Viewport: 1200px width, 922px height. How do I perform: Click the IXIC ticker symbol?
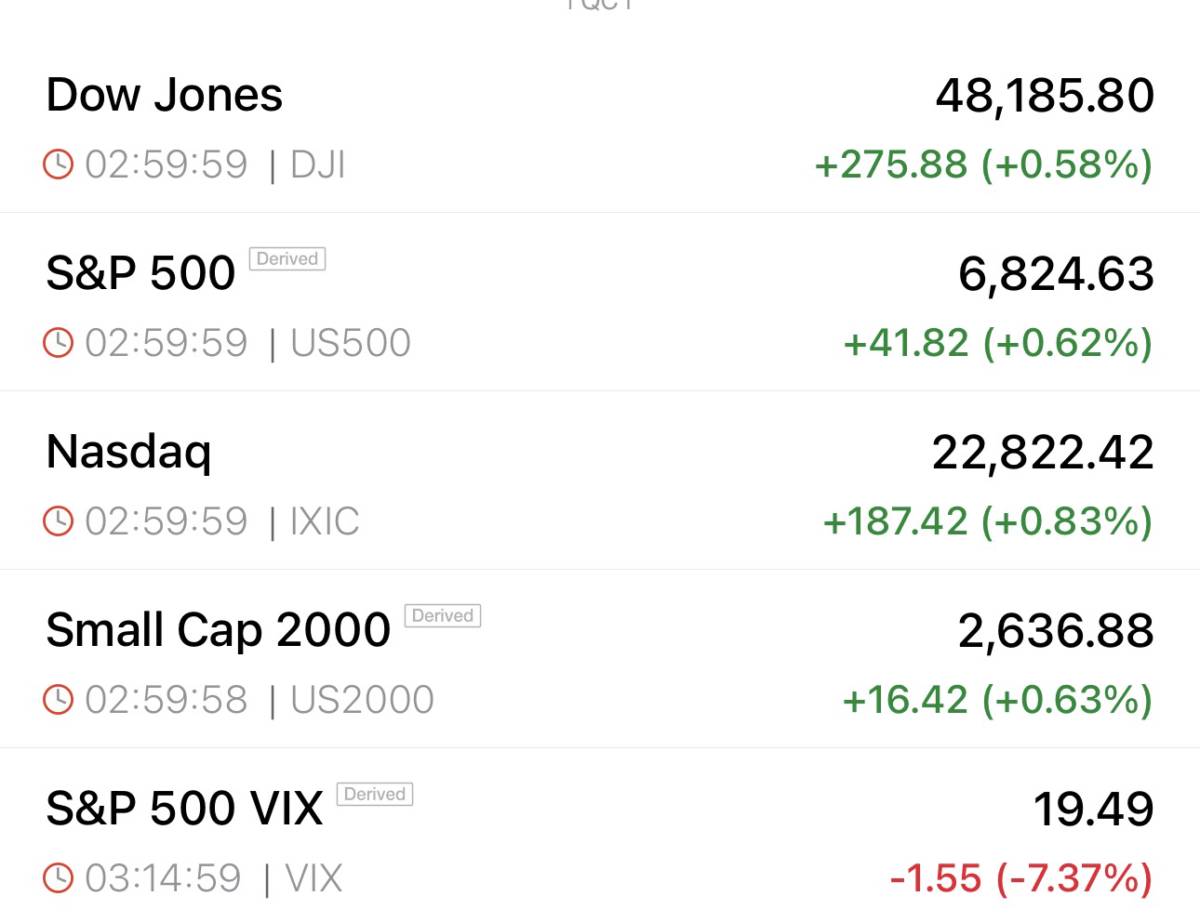(x=324, y=521)
